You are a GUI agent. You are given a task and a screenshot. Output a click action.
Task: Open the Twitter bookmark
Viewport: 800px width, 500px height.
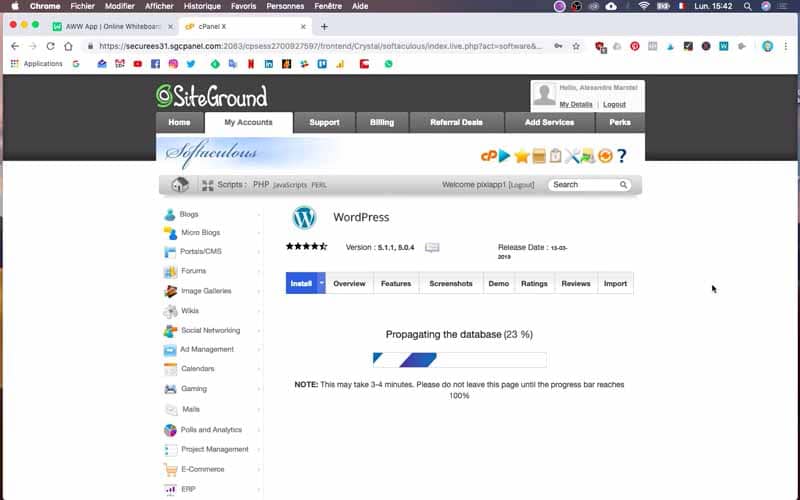pos(191,64)
